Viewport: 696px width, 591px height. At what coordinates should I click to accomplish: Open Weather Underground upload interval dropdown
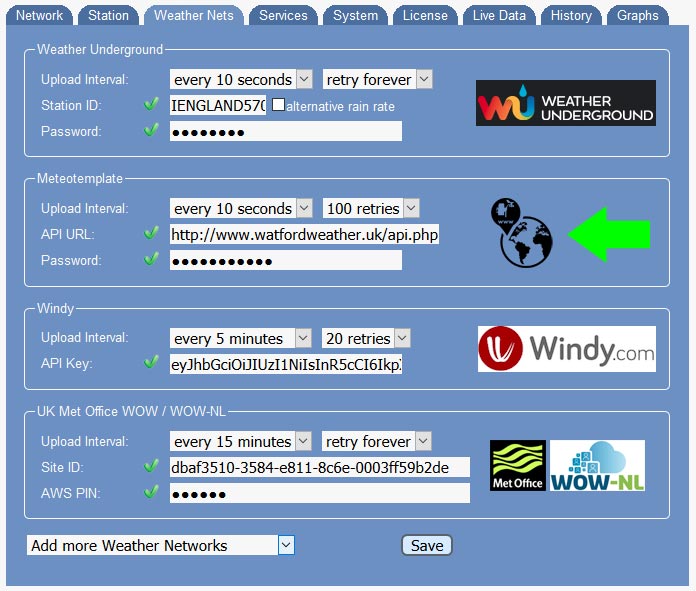[241, 79]
